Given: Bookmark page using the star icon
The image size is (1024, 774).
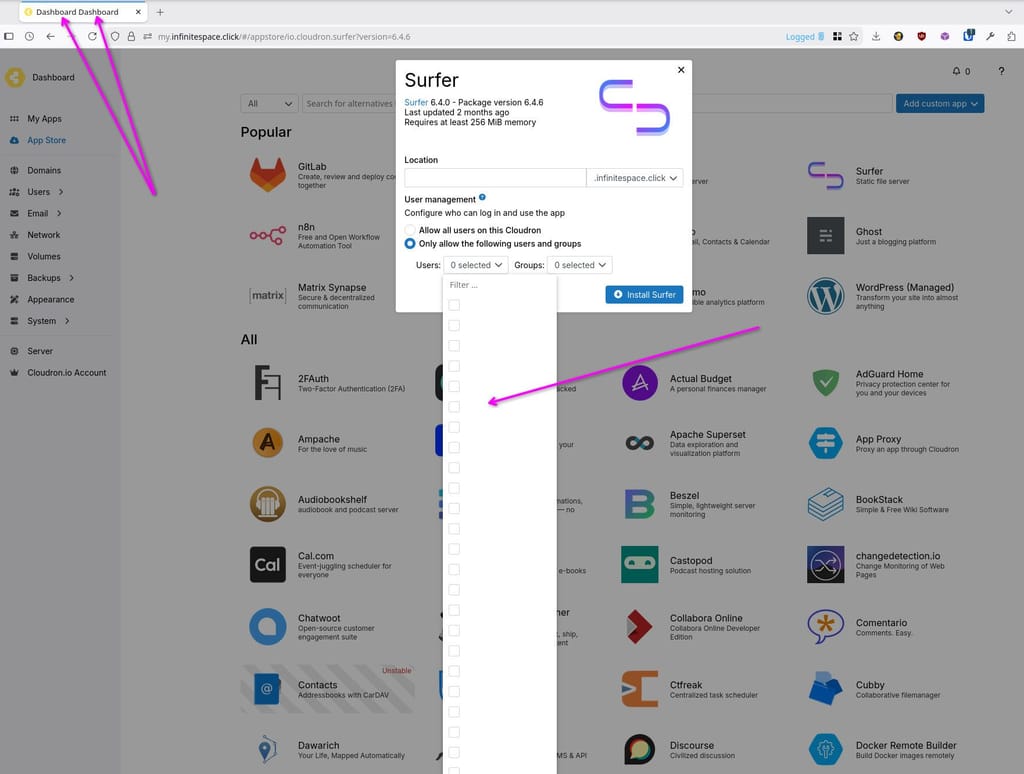Looking at the screenshot, I should click(853, 36).
